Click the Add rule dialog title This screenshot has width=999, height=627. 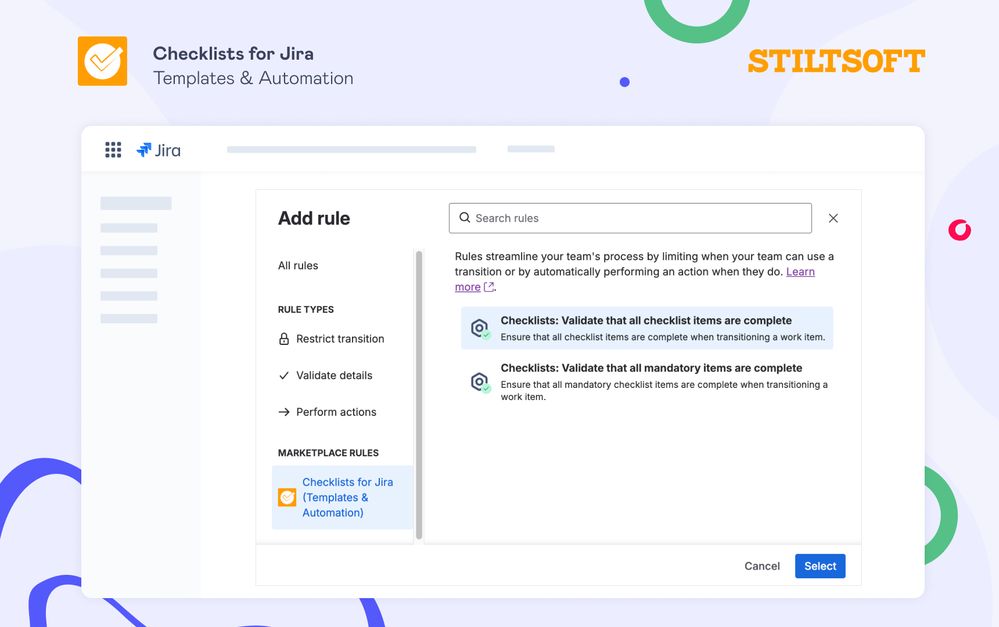314,219
